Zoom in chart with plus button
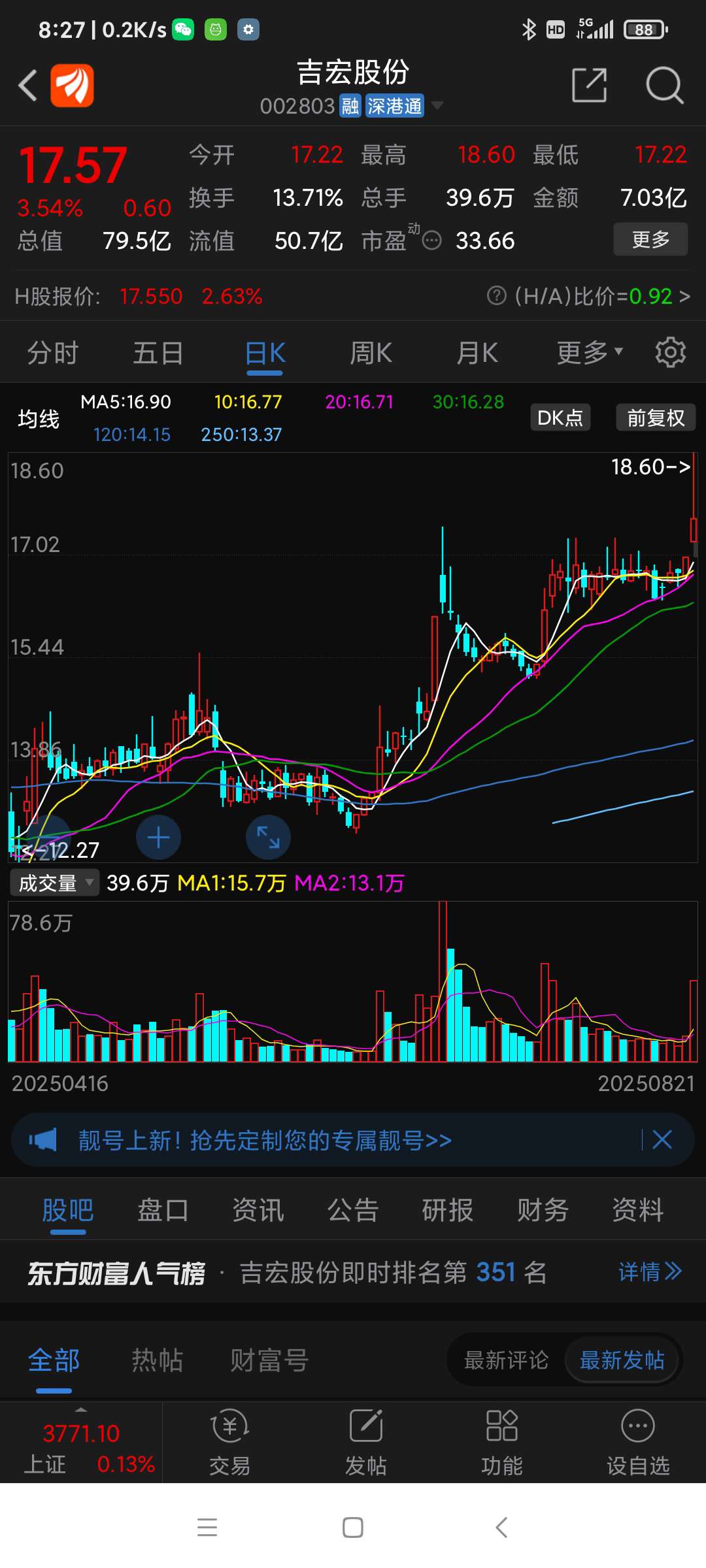The height and width of the screenshot is (1568, 706). pyautogui.click(x=158, y=838)
